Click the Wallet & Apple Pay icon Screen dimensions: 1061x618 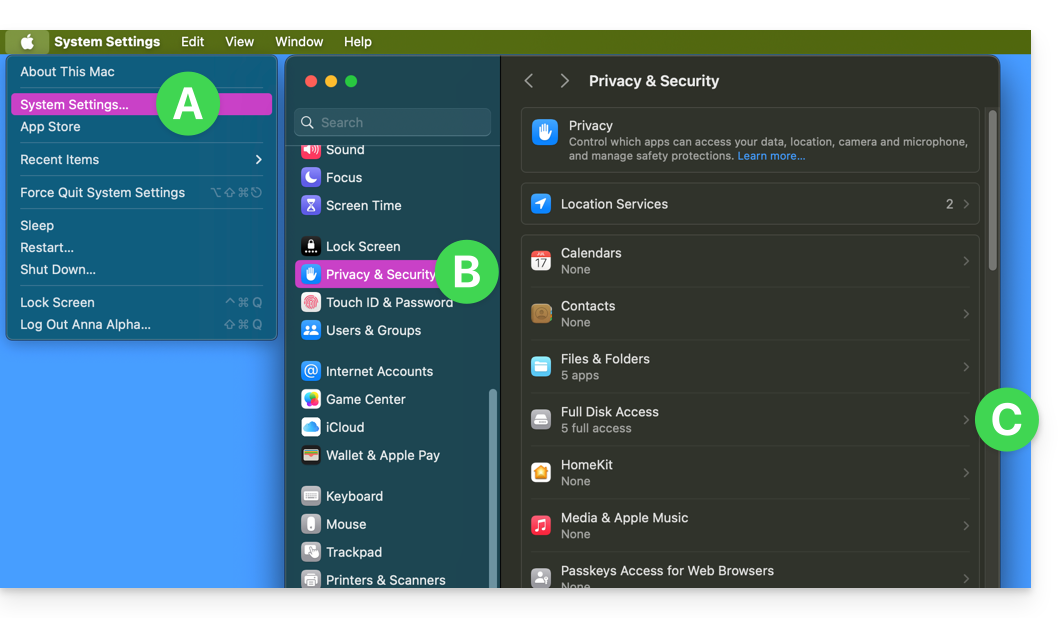point(311,455)
